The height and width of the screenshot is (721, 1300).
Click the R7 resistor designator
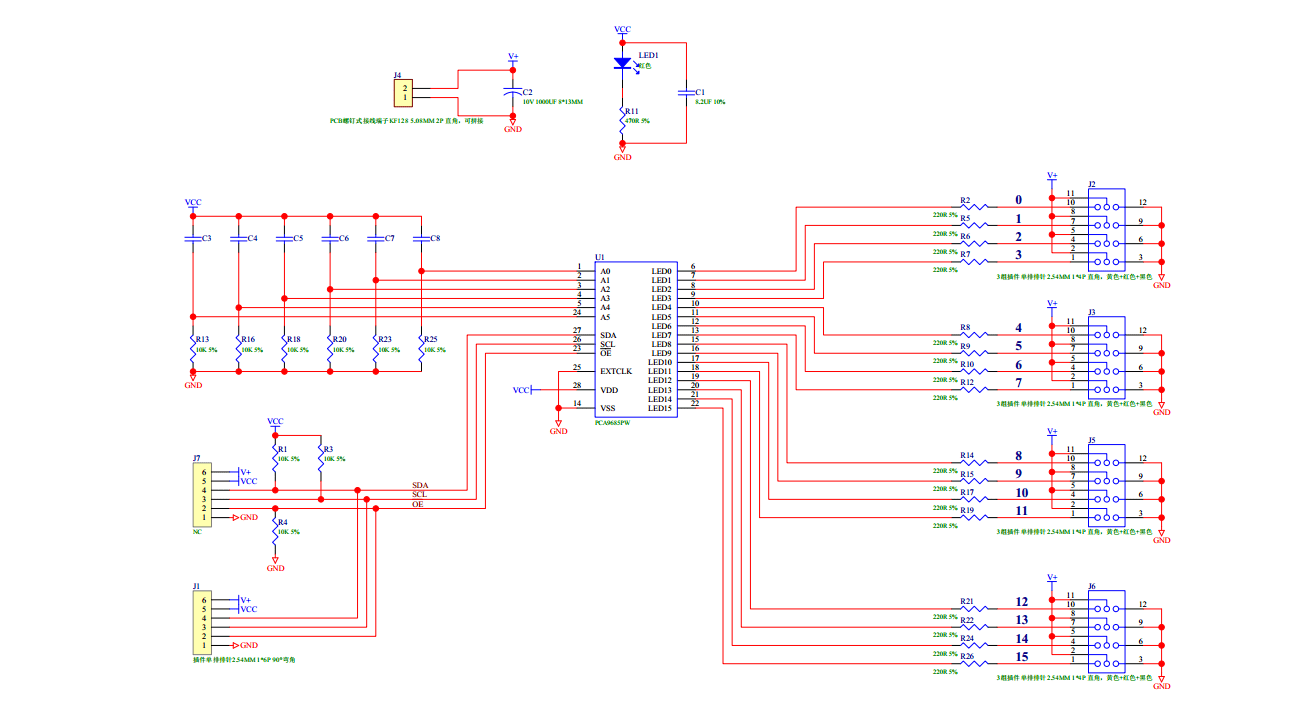(x=965, y=255)
